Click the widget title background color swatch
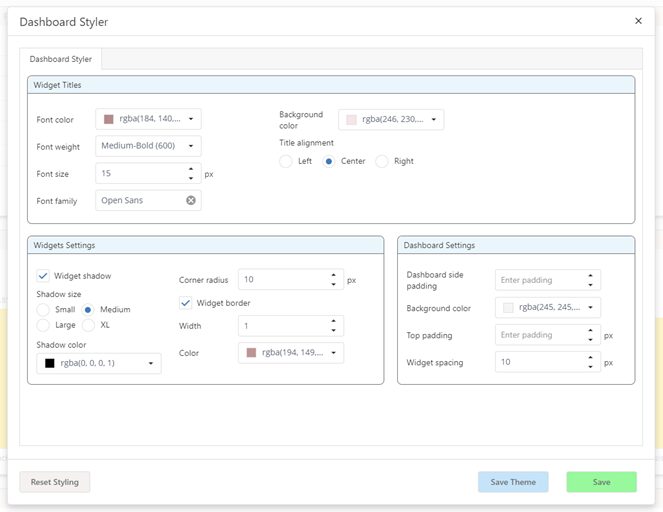The image size is (663, 512). [x=351, y=120]
